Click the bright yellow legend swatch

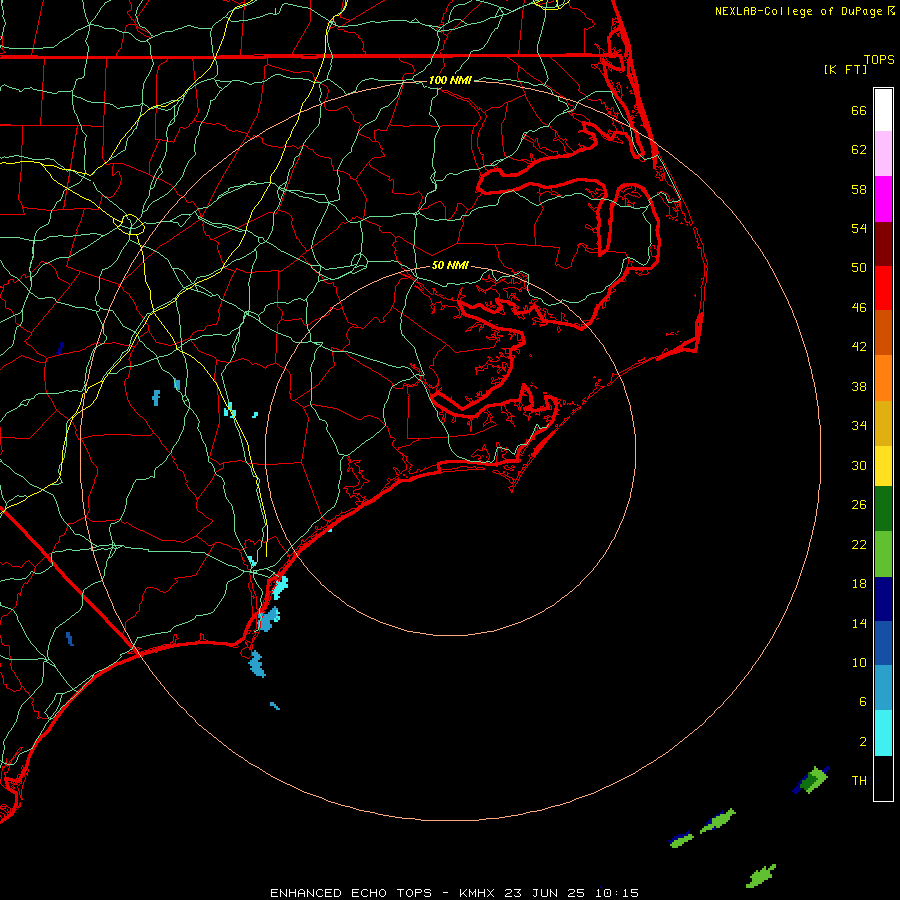(883, 466)
